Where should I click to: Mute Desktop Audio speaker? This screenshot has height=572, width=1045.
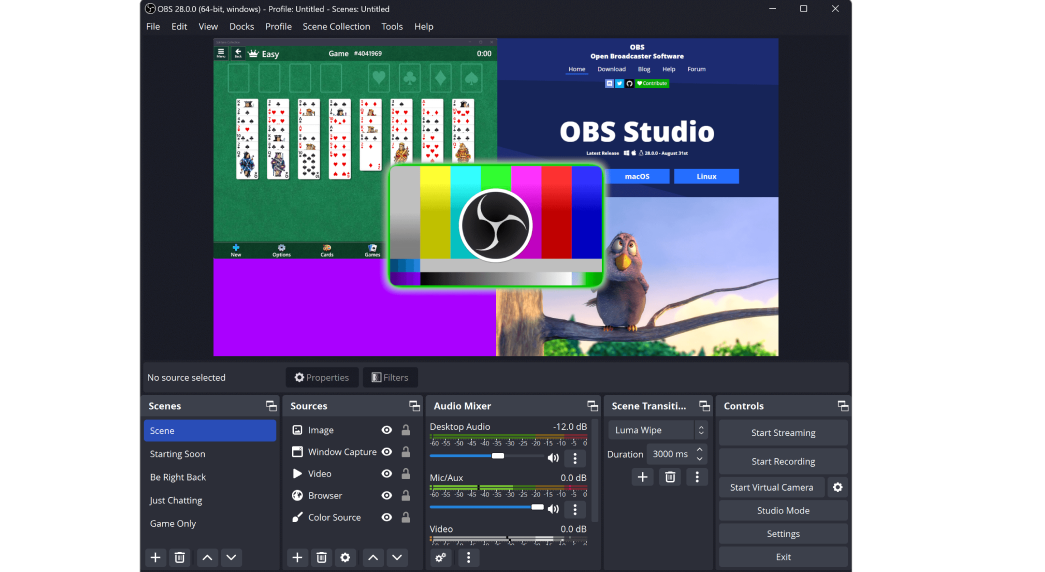pos(553,458)
